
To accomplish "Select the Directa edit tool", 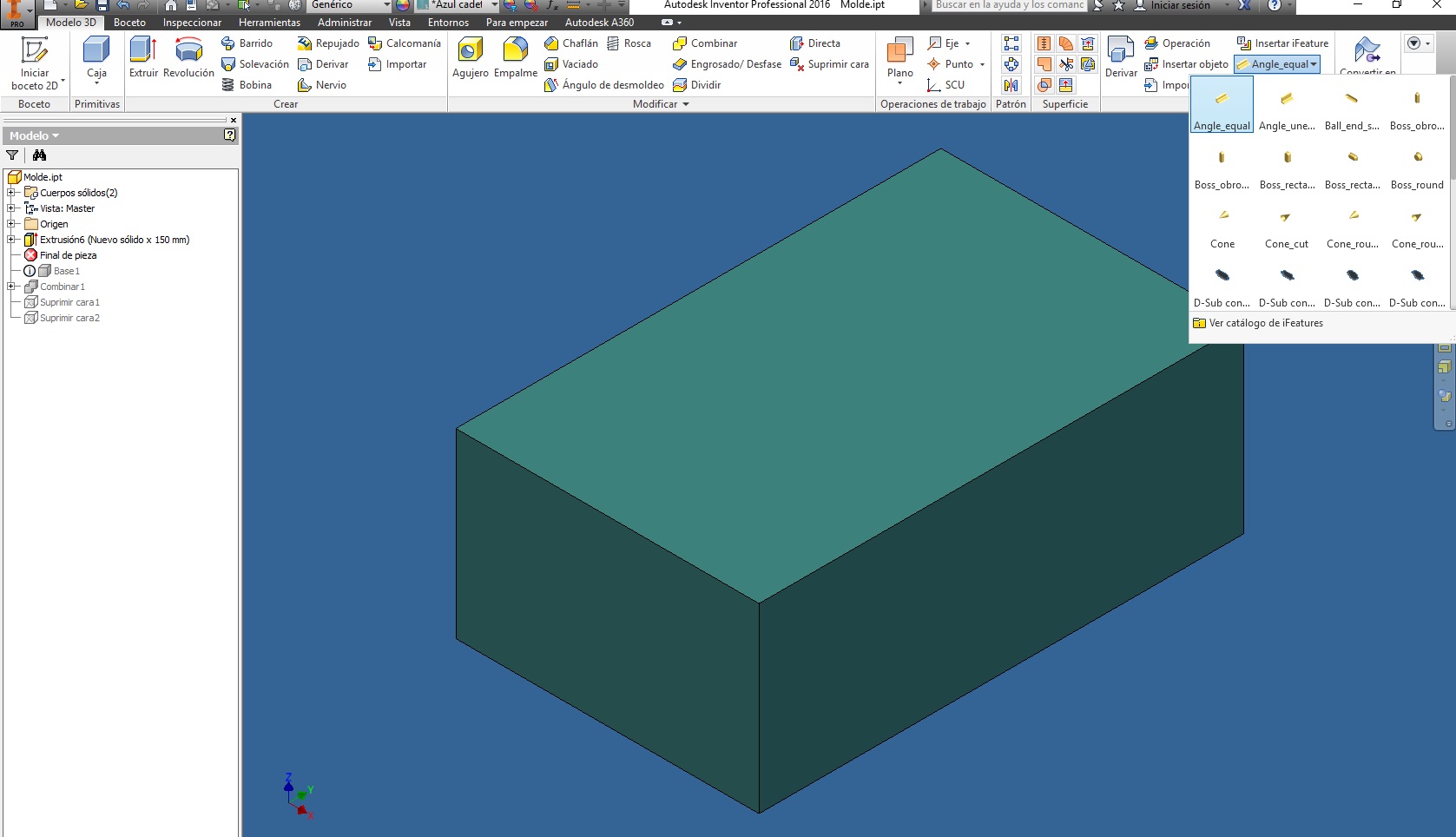I will pos(815,43).
